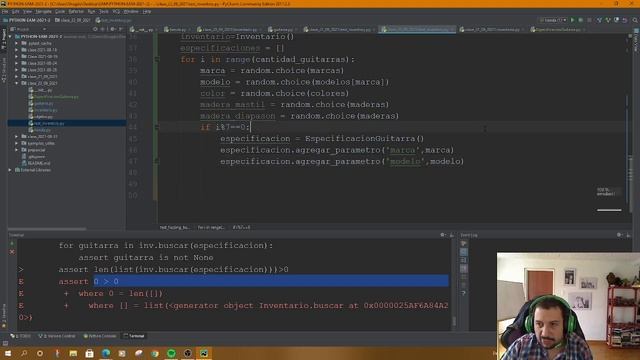This screenshot has height=360, width=640.
Task: Toggle the Favorites tool window side tab
Action: (4, 316)
